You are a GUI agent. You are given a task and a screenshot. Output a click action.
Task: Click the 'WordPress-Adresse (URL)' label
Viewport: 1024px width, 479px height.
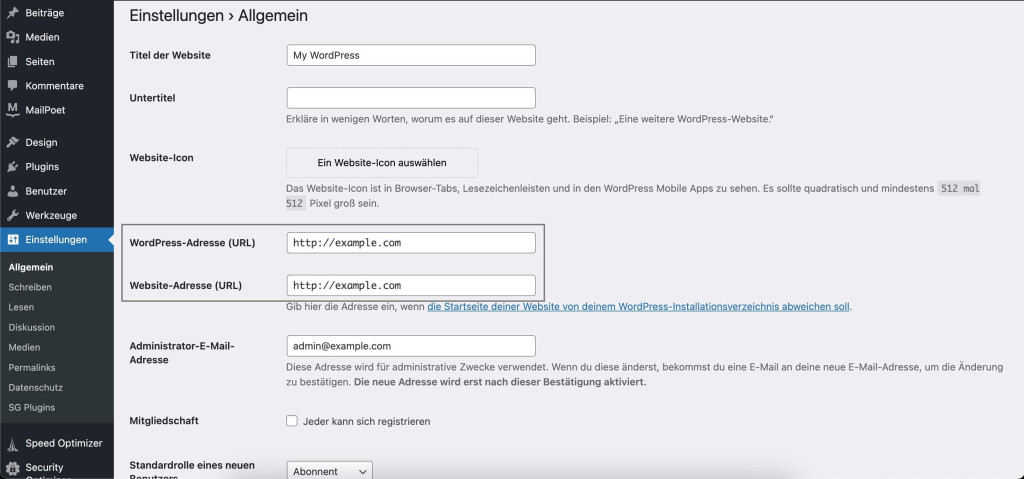(192, 242)
